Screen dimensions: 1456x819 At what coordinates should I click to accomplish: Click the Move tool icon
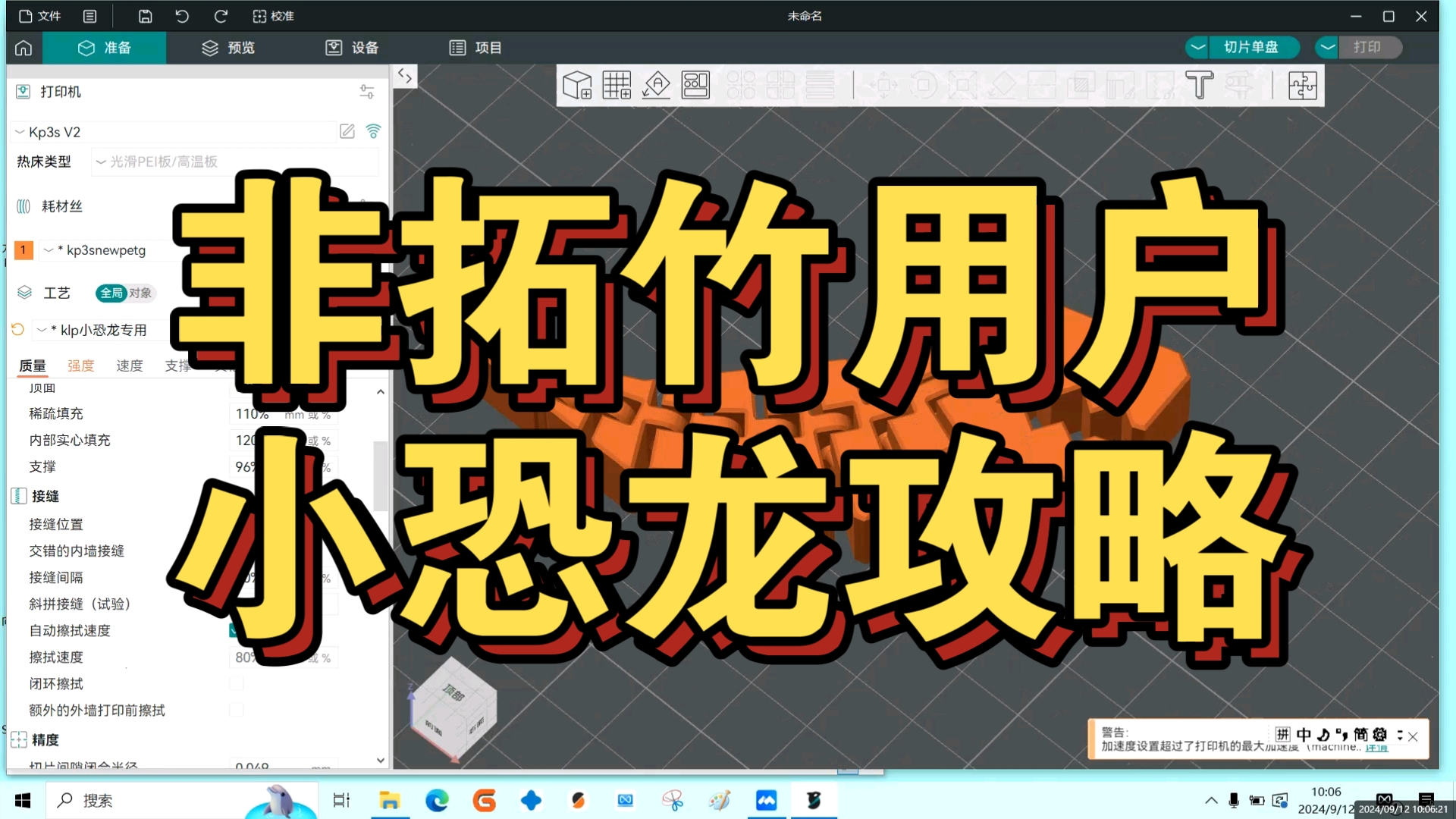click(883, 85)
